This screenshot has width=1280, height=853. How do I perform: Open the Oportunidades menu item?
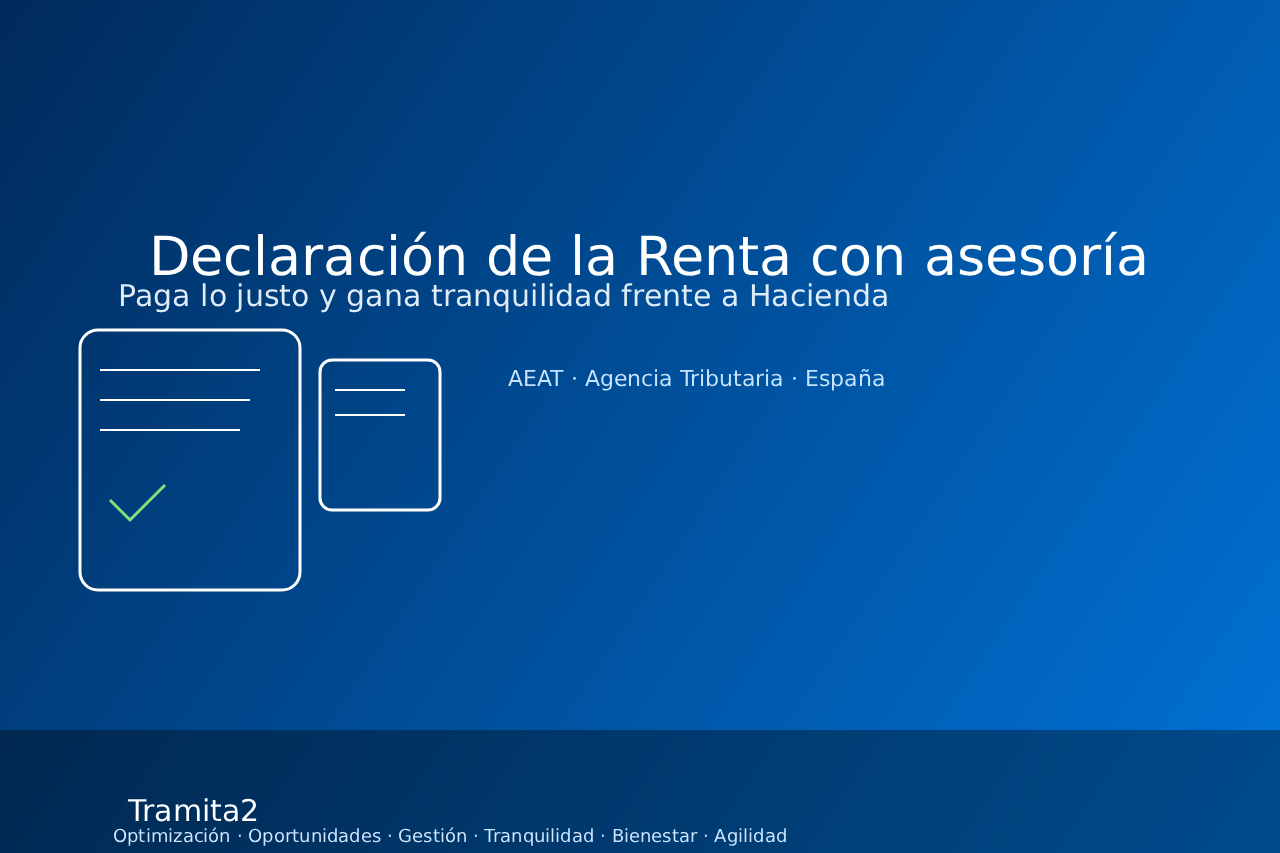click(x=314, y=835)
